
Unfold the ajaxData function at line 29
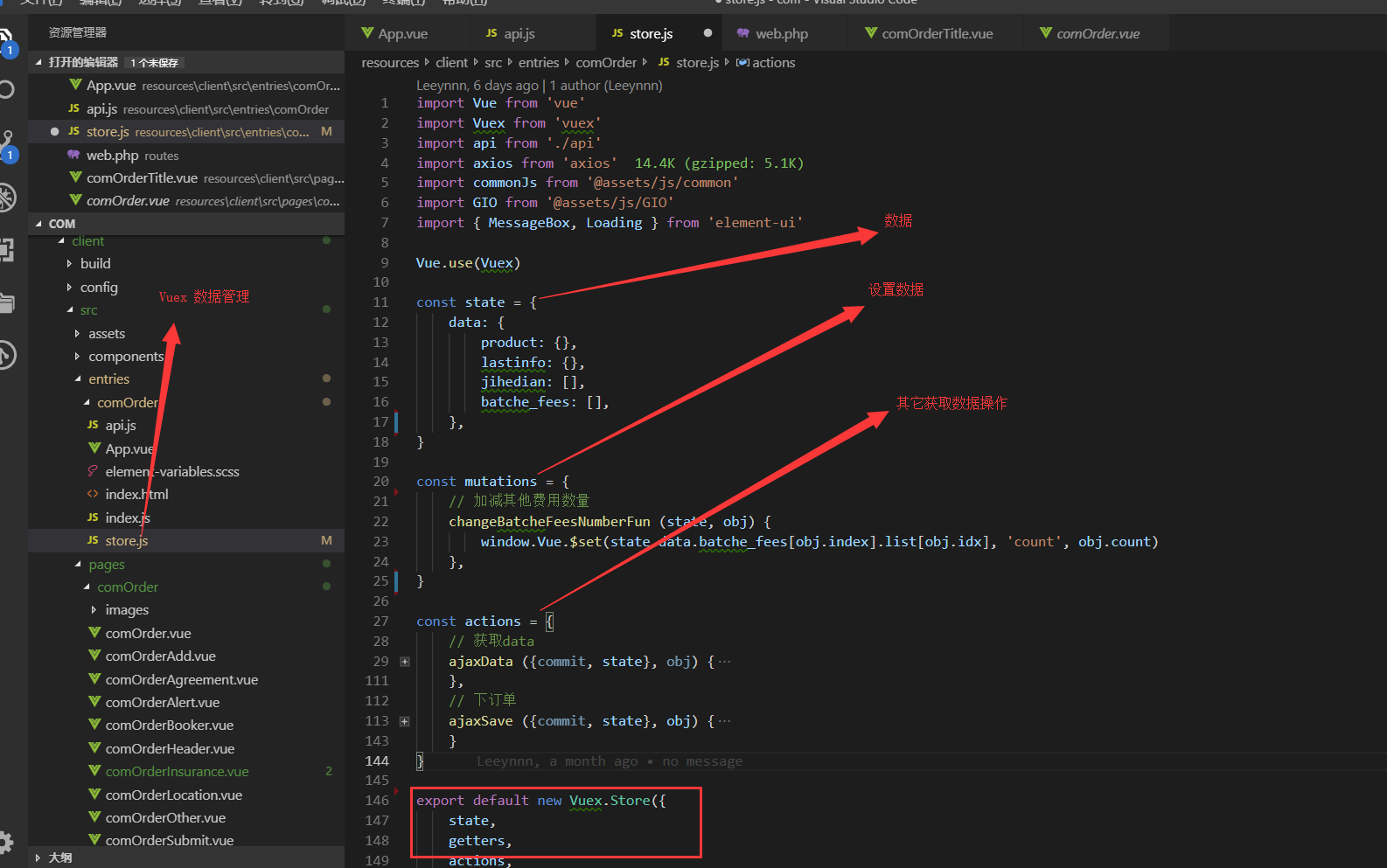[405, 662]
